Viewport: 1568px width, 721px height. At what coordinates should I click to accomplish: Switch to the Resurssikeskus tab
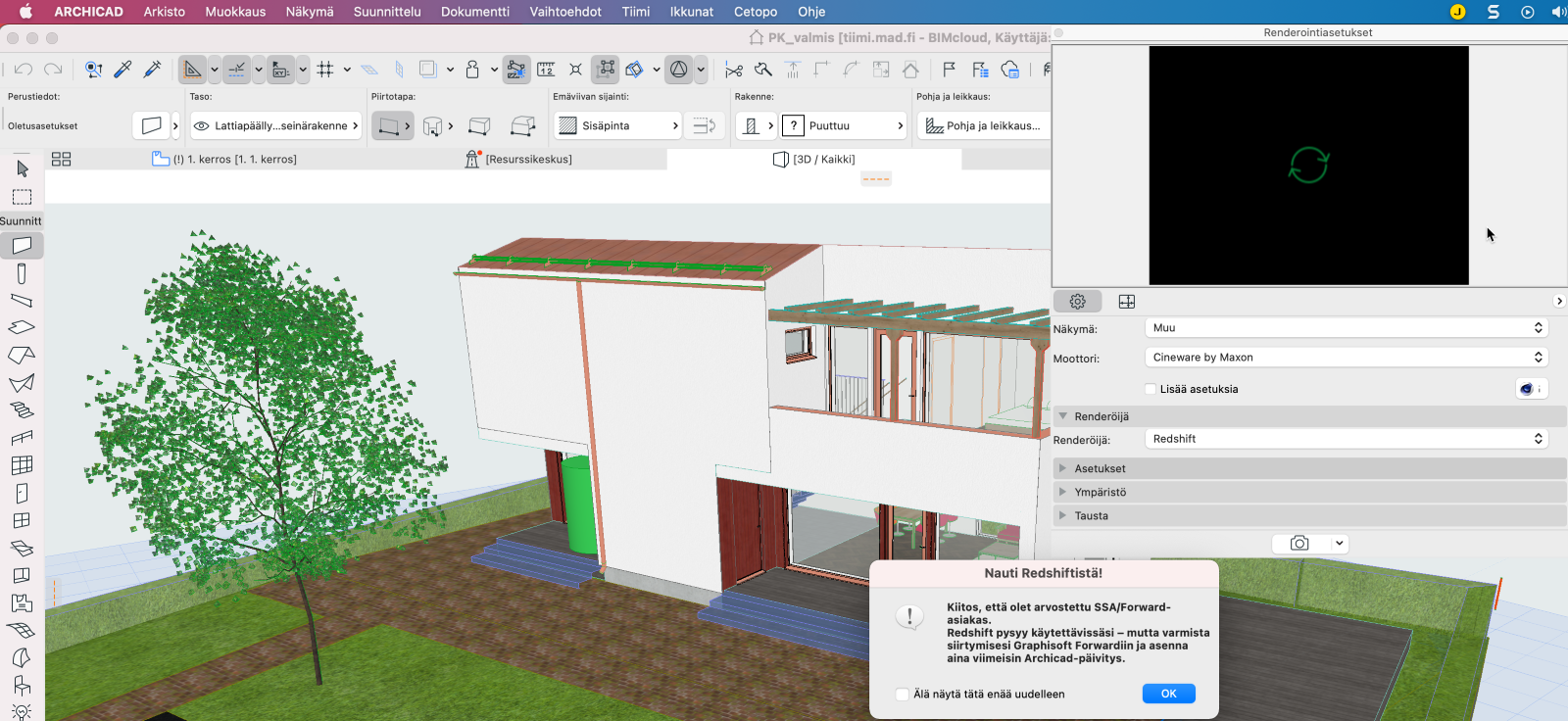(x=519, y=159)
